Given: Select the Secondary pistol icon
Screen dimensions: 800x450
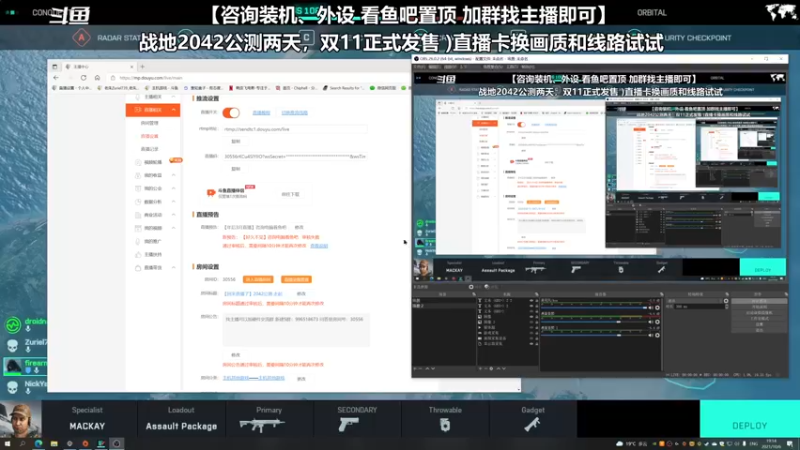Looking at the screenshot, I should pos(349,424).
